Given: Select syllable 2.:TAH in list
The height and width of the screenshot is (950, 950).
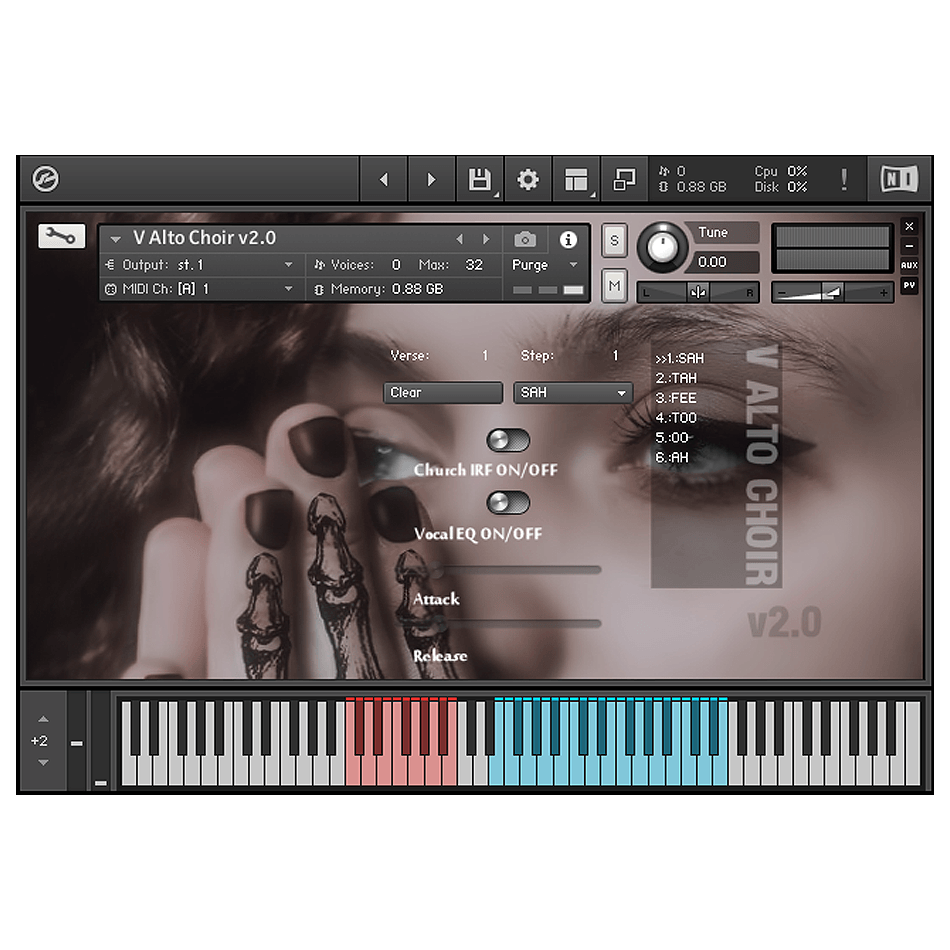Looking at the screenshot, I should (x=676, y=378).
